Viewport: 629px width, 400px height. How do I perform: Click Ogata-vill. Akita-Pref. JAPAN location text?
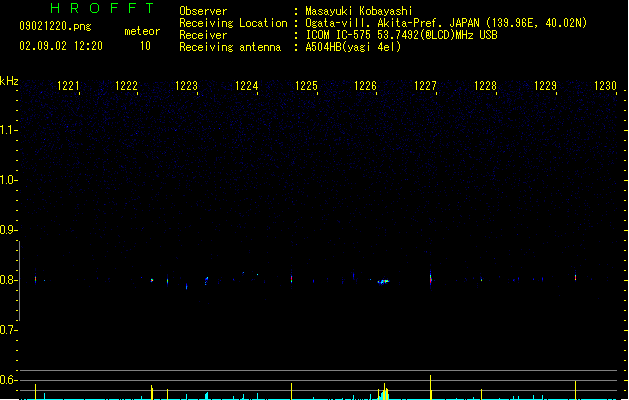(x=446, y=23)
